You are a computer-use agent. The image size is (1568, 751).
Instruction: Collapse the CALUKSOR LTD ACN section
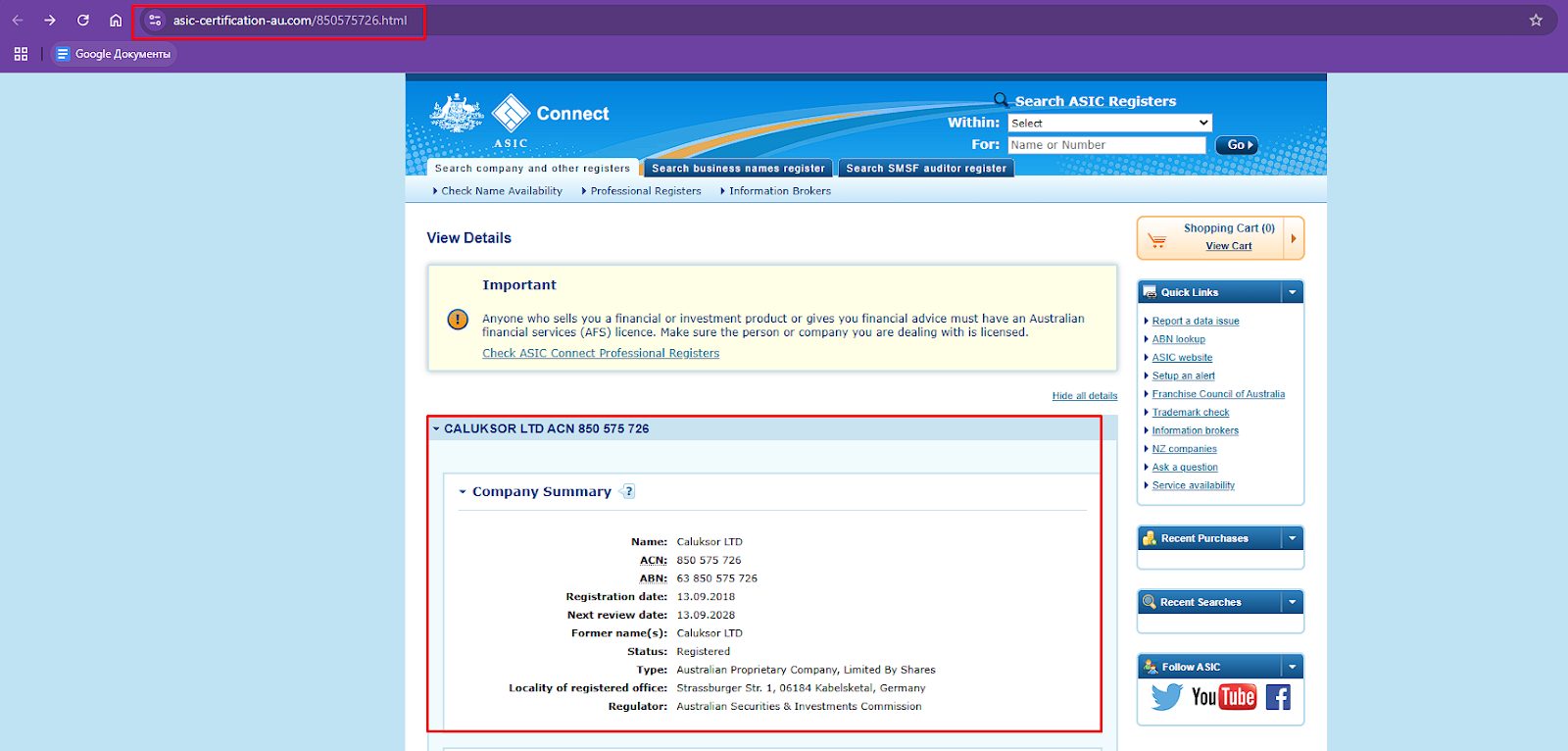pos(437,428)
